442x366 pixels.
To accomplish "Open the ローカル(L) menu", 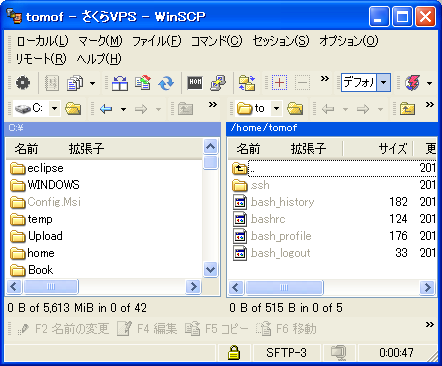I will 42,41.
